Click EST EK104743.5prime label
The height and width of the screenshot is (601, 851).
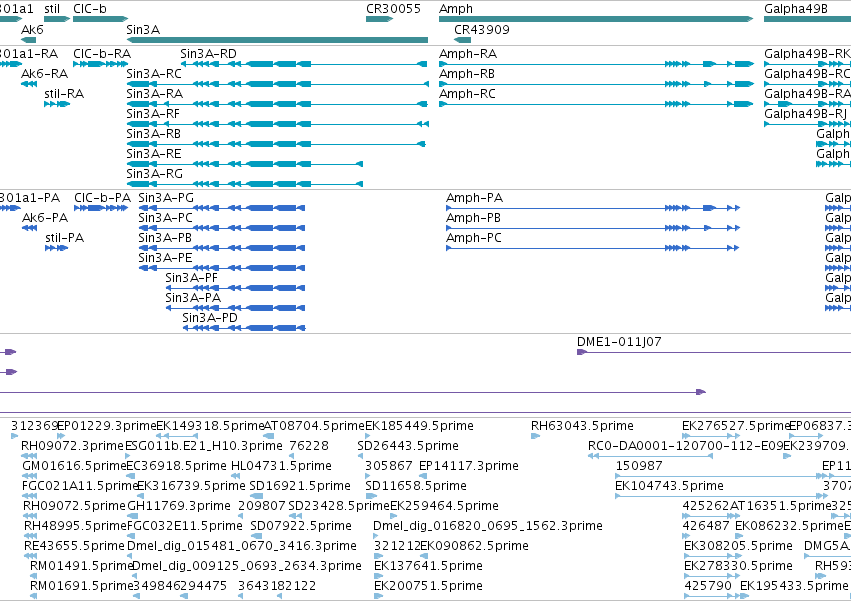(x=669, y=486)
